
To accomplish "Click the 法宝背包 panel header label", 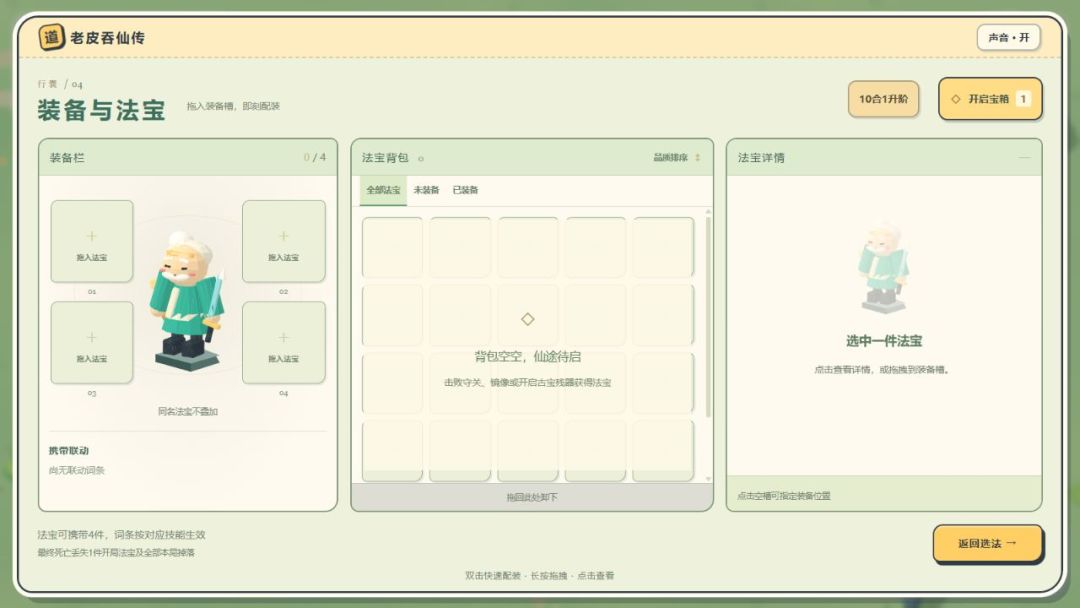I will 385,158.
